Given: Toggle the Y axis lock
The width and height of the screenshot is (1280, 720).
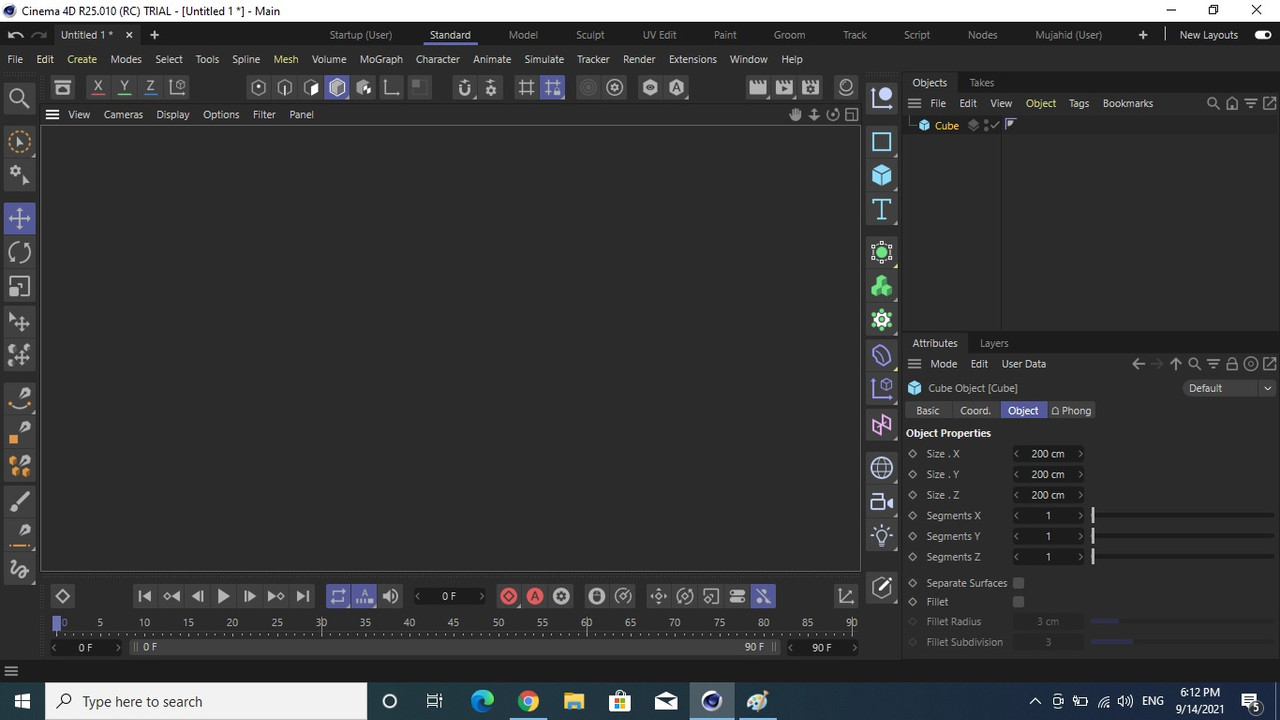Looking at the screenshot, I should (124, 88).
